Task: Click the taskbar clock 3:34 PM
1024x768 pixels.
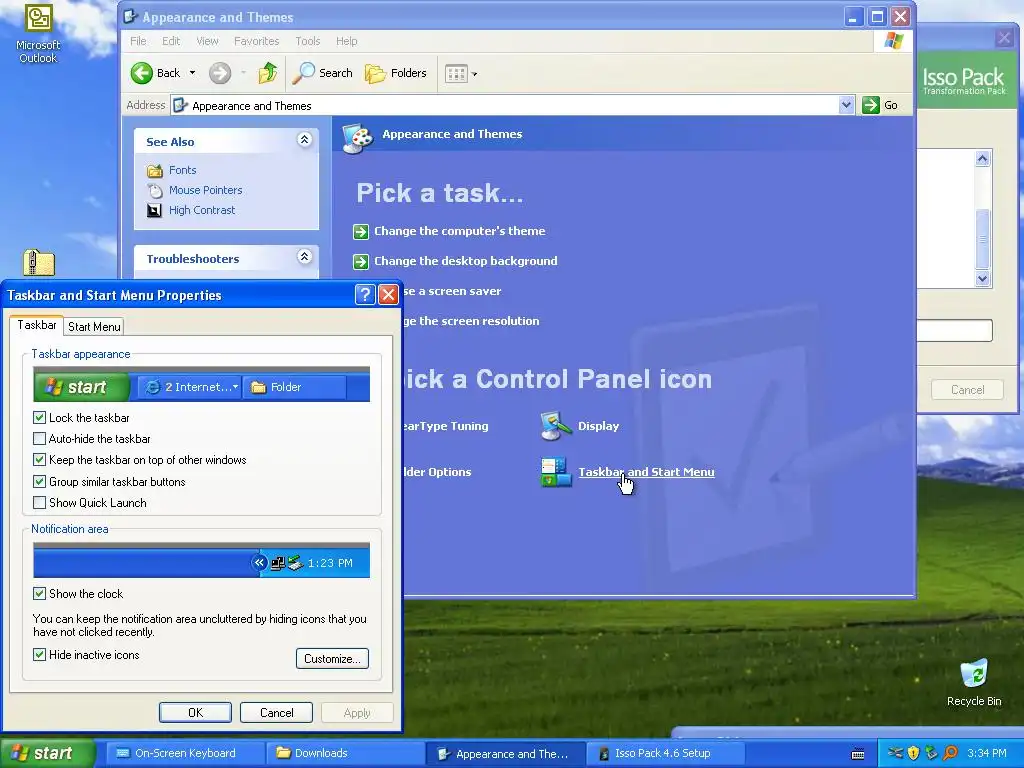Action: [x=986, y=753]
